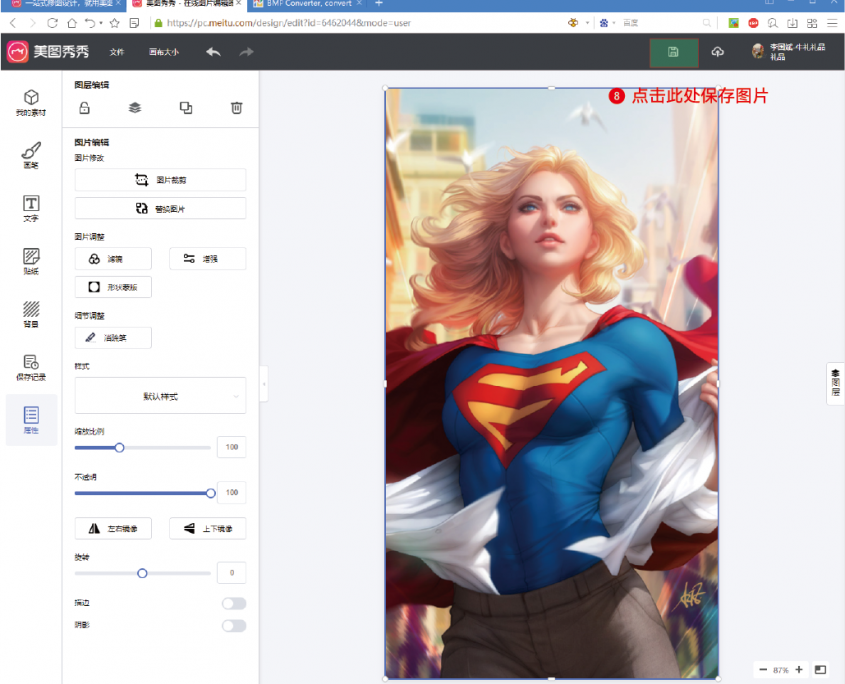The height and width of the screenshot is (684, 845).
Task: Reload the page in the browser toolbar
Action: click(52, 23)
